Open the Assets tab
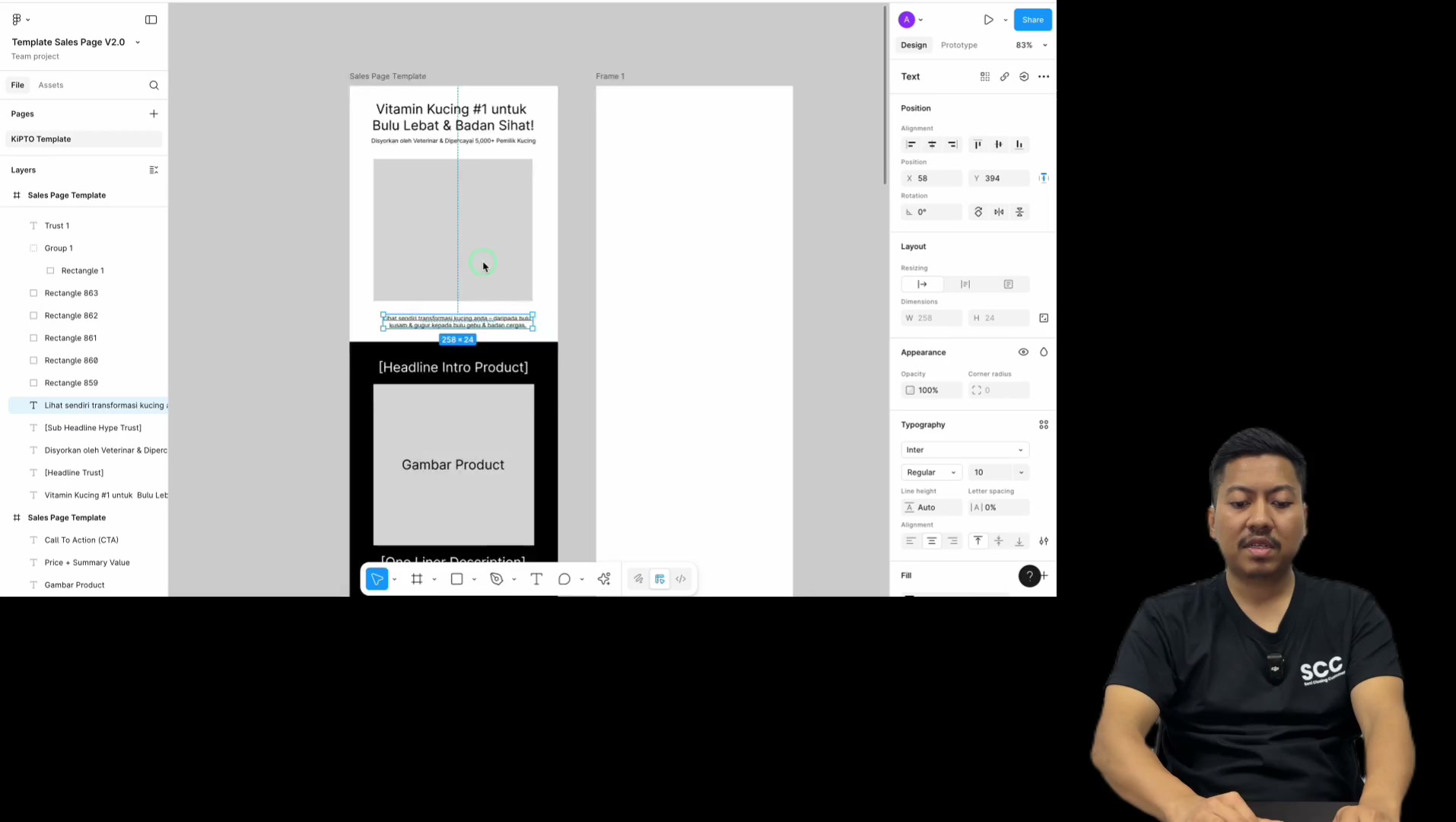1456x822 pixels. (x=51, y=85)
